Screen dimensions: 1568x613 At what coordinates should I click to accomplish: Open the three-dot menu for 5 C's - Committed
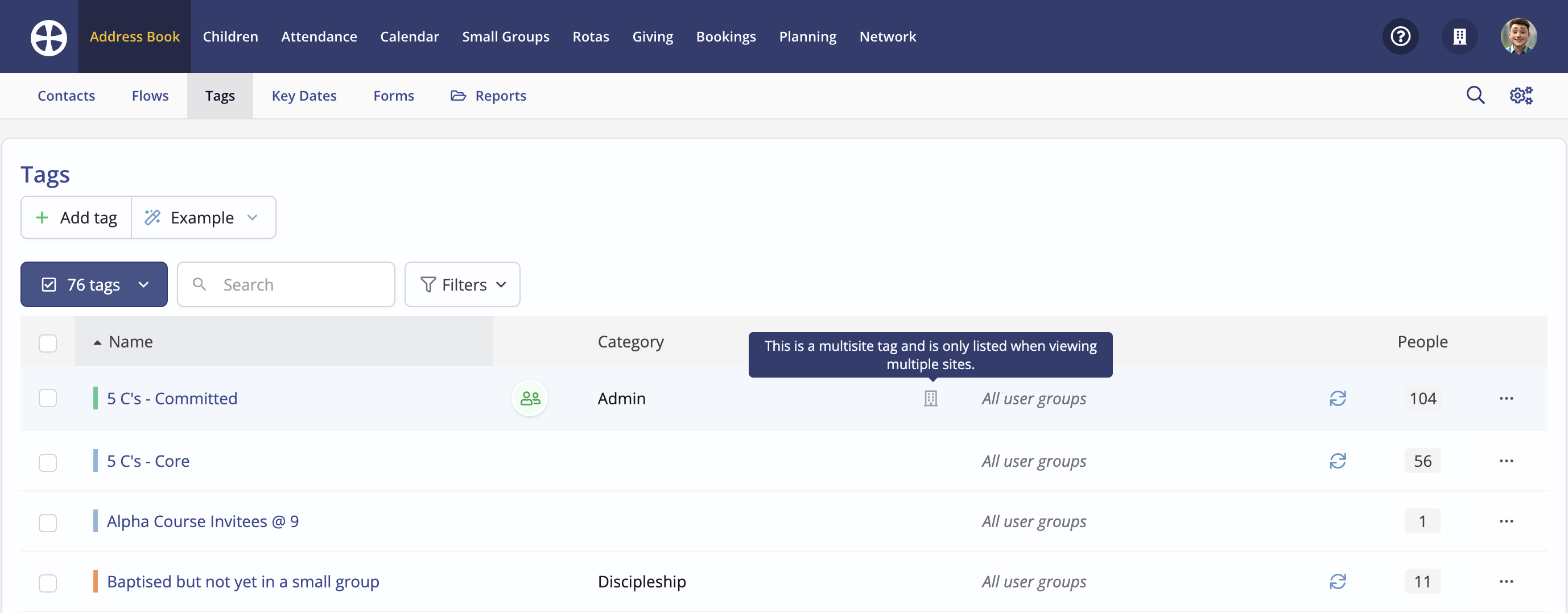coord(1506,398)
